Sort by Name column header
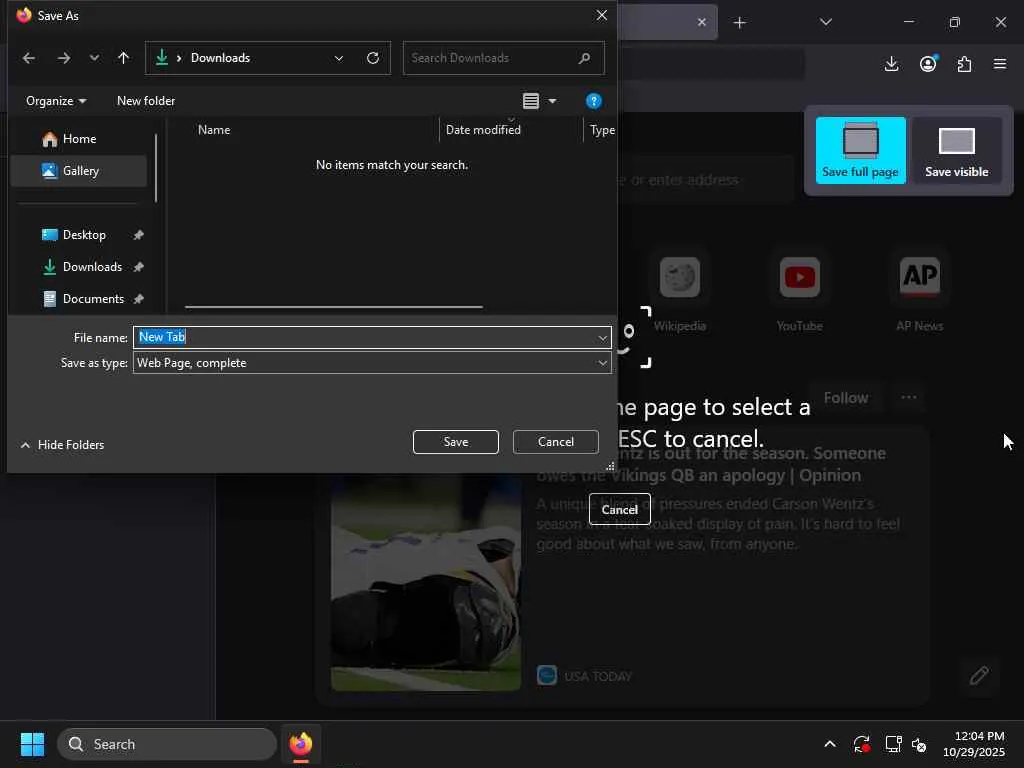Screen dimensions: 1024x768 coord(214,130)
